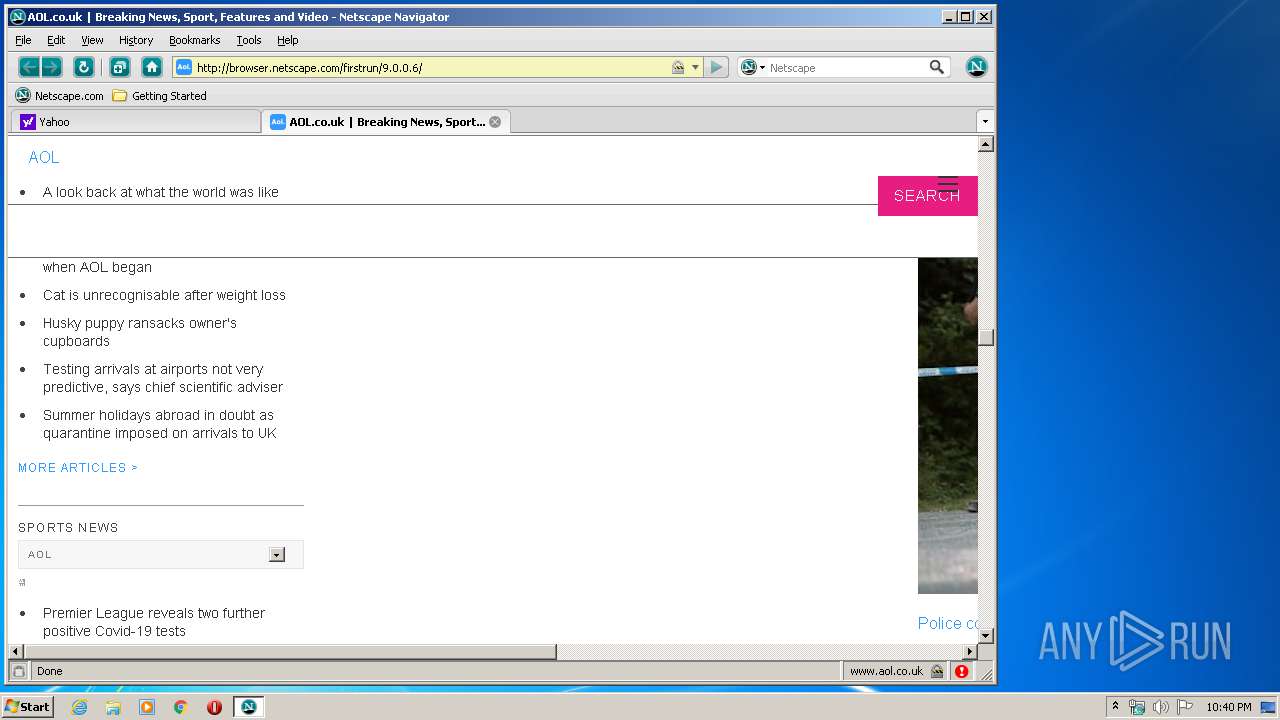Open the Getting Started bookmarks folder
1280x720 pixels.
click(x=159, y=96)
